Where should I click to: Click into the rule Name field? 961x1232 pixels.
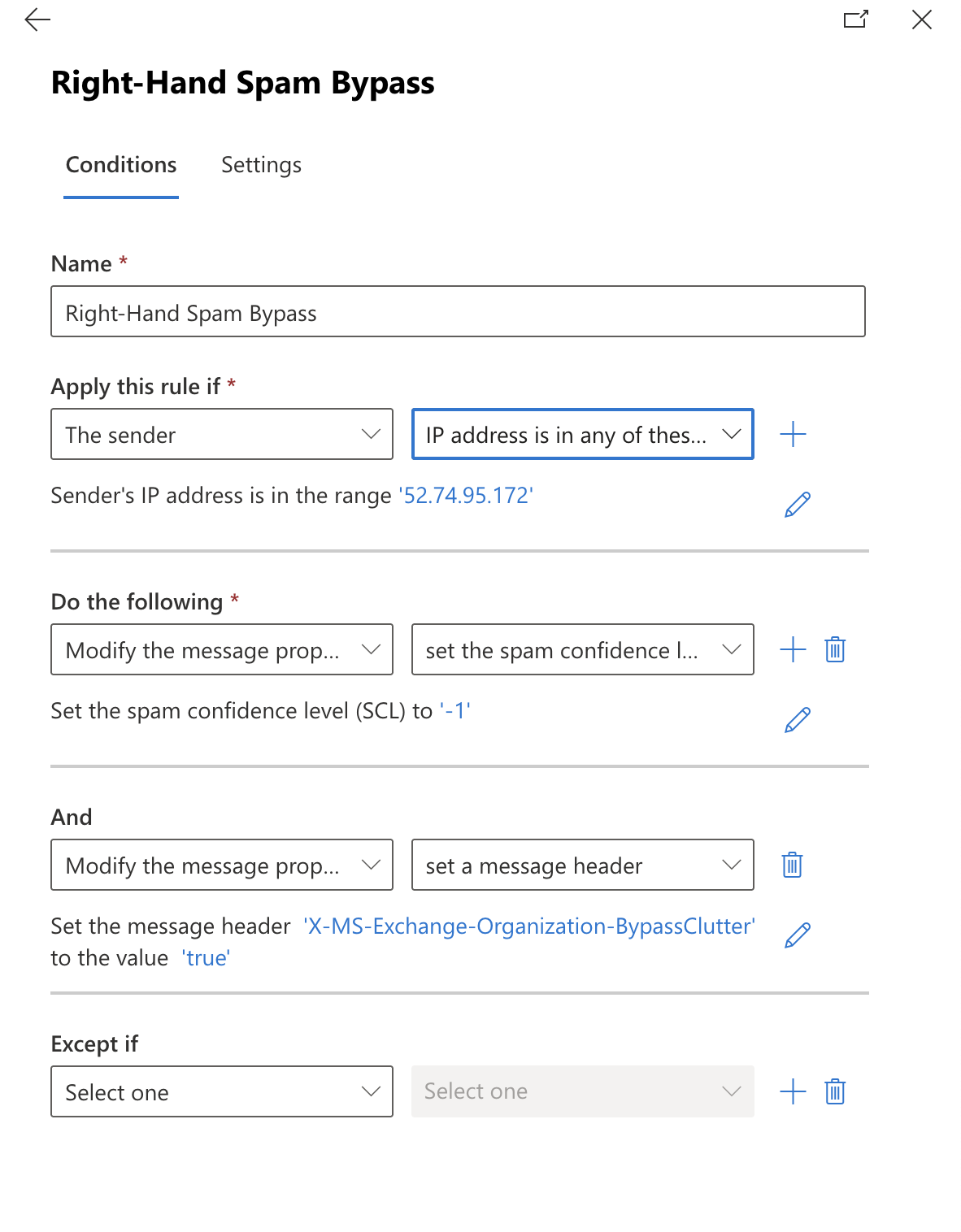point(458,312)
